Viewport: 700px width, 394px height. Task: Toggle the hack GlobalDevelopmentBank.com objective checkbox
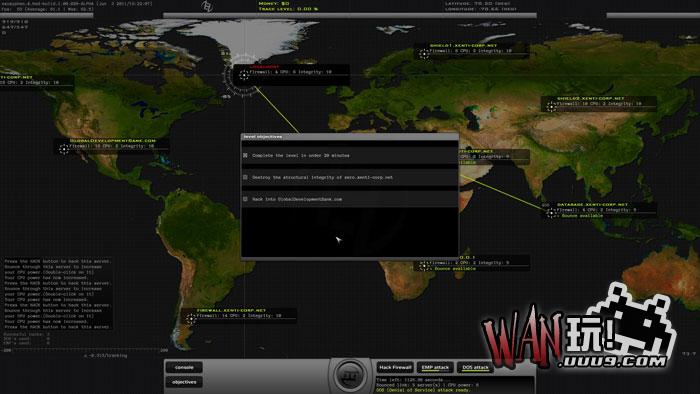[x=245, y=199]
